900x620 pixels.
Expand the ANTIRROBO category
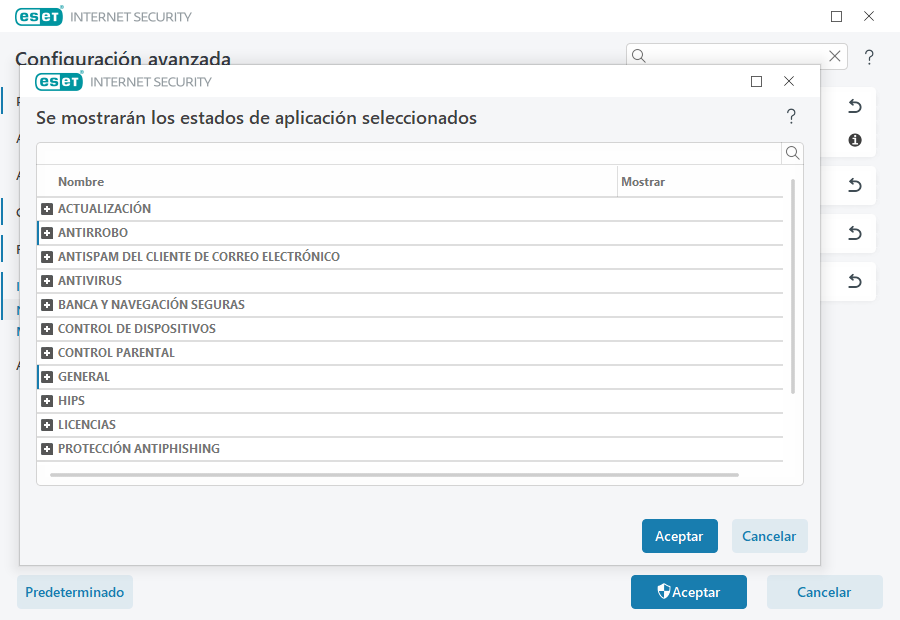(47, 233)
